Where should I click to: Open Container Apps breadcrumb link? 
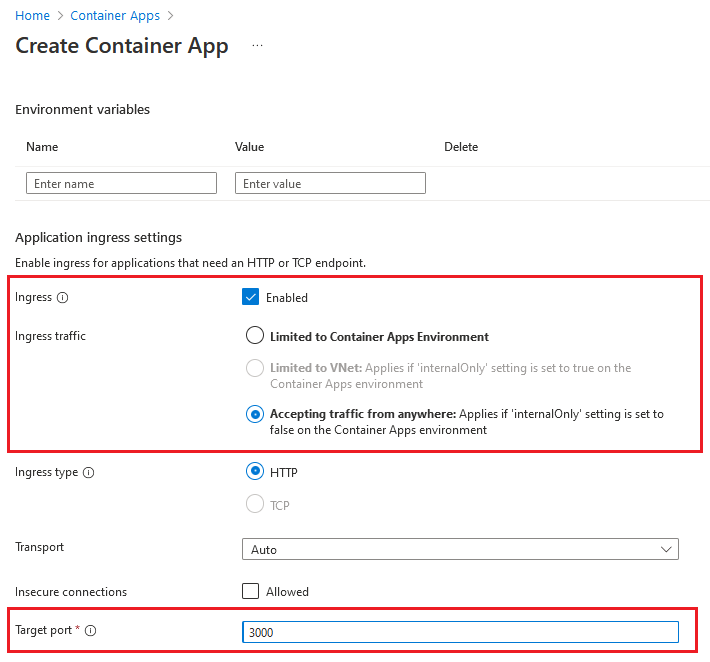[113, 16]
